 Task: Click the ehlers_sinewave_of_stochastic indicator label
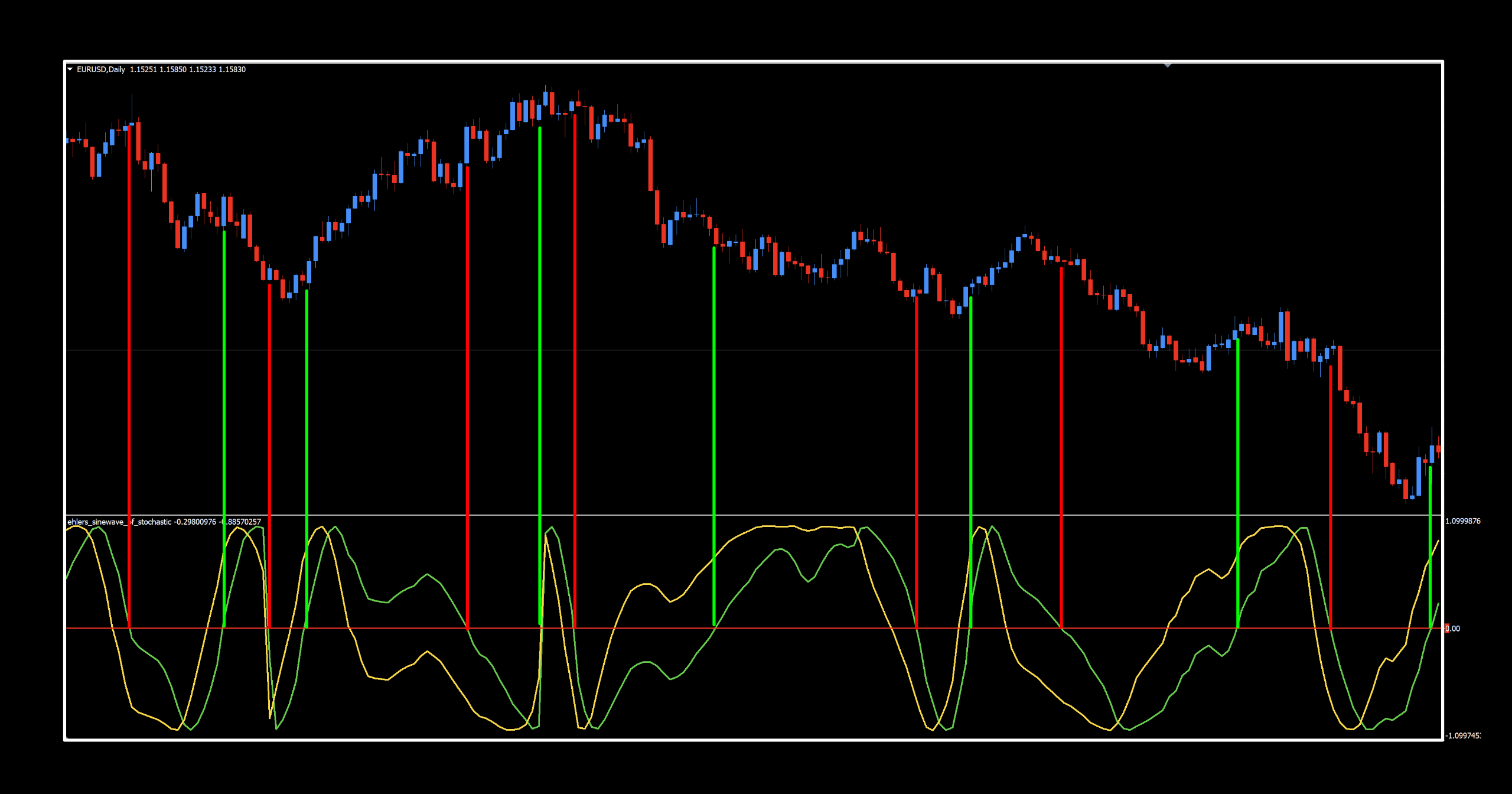pyautogui.click(x=119, y=522)
